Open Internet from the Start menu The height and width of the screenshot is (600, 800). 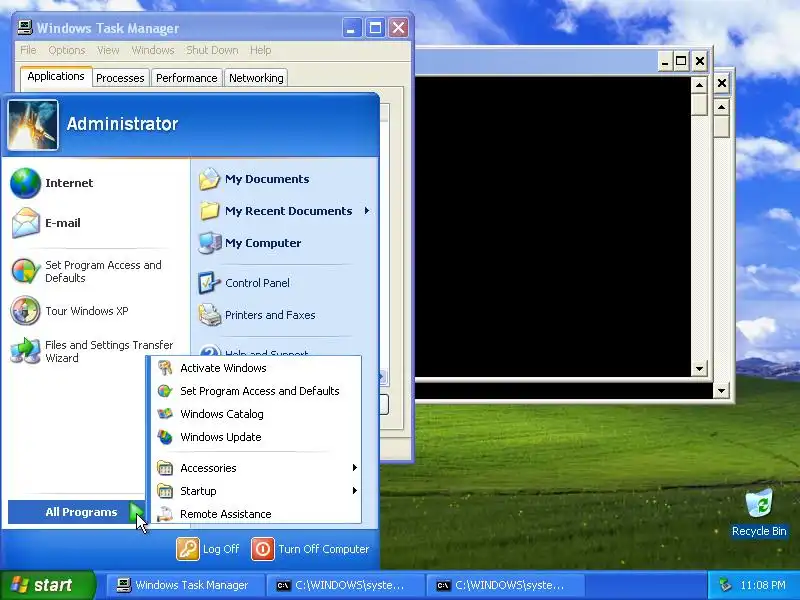(x=95, y=183)
